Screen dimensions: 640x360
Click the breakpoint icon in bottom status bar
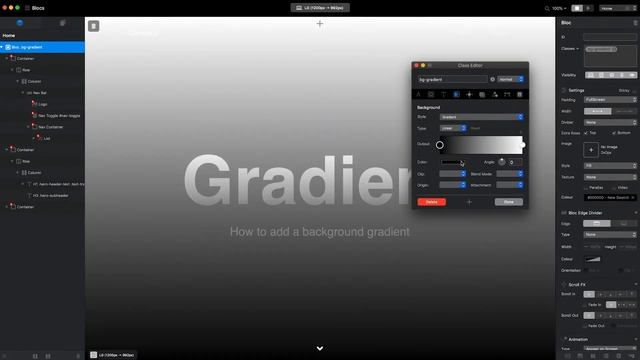[x=93, y=355]
